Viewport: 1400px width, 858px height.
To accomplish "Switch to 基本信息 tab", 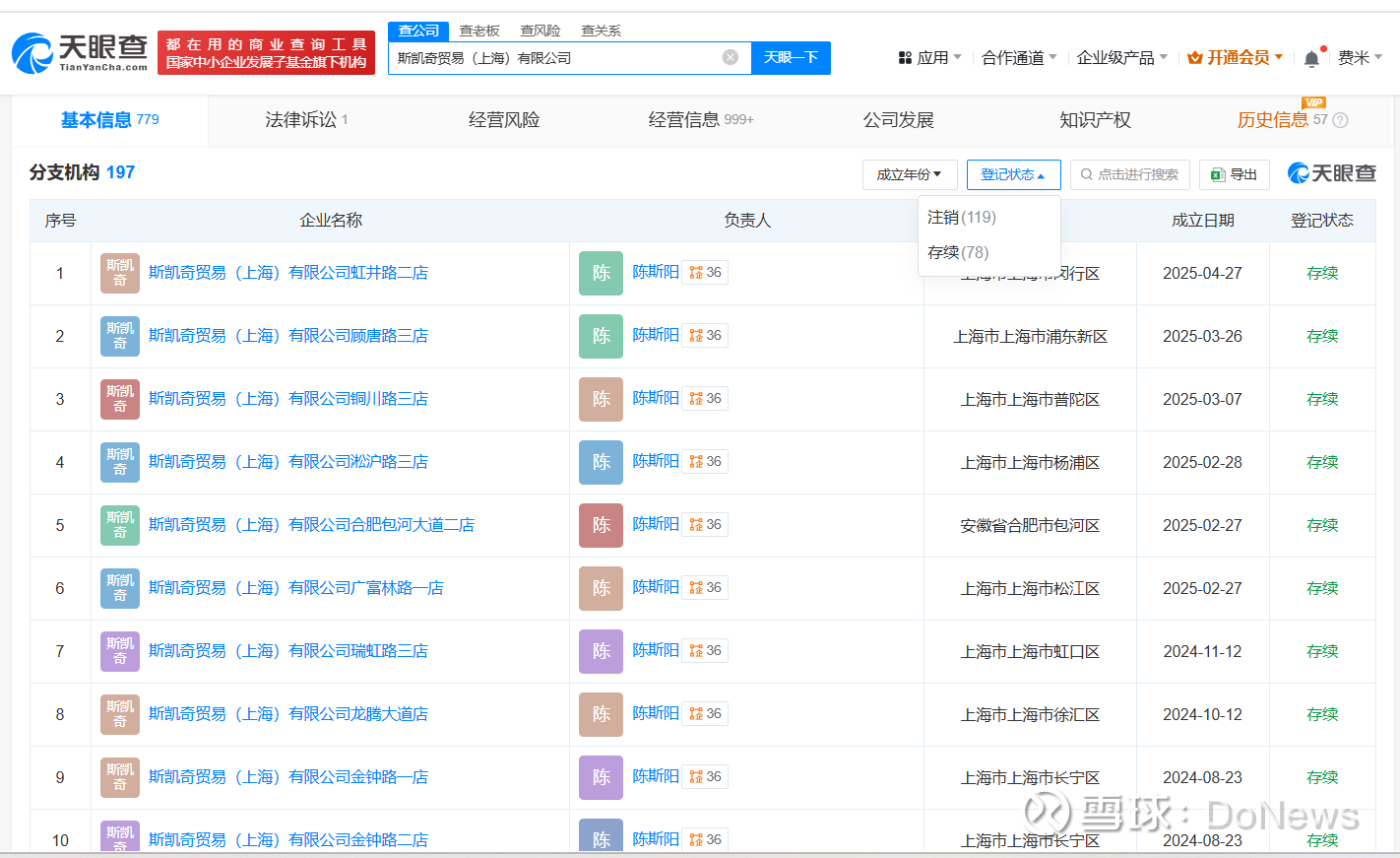I will pos(109,120).
